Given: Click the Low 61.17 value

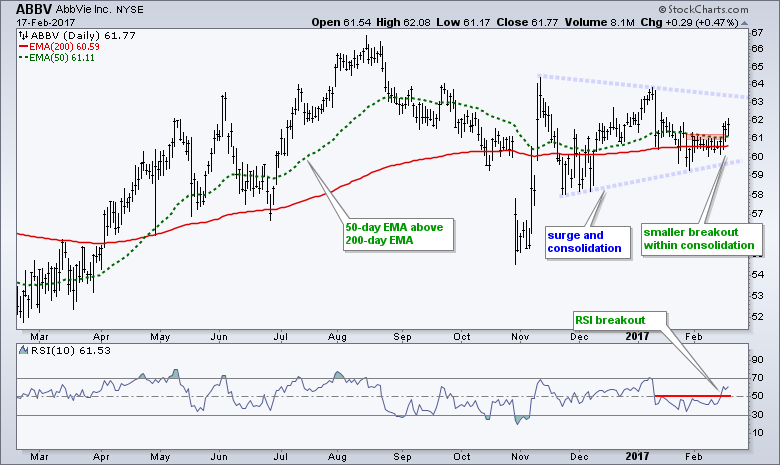Looking at the screenshot, I should (x=463, y=22).
